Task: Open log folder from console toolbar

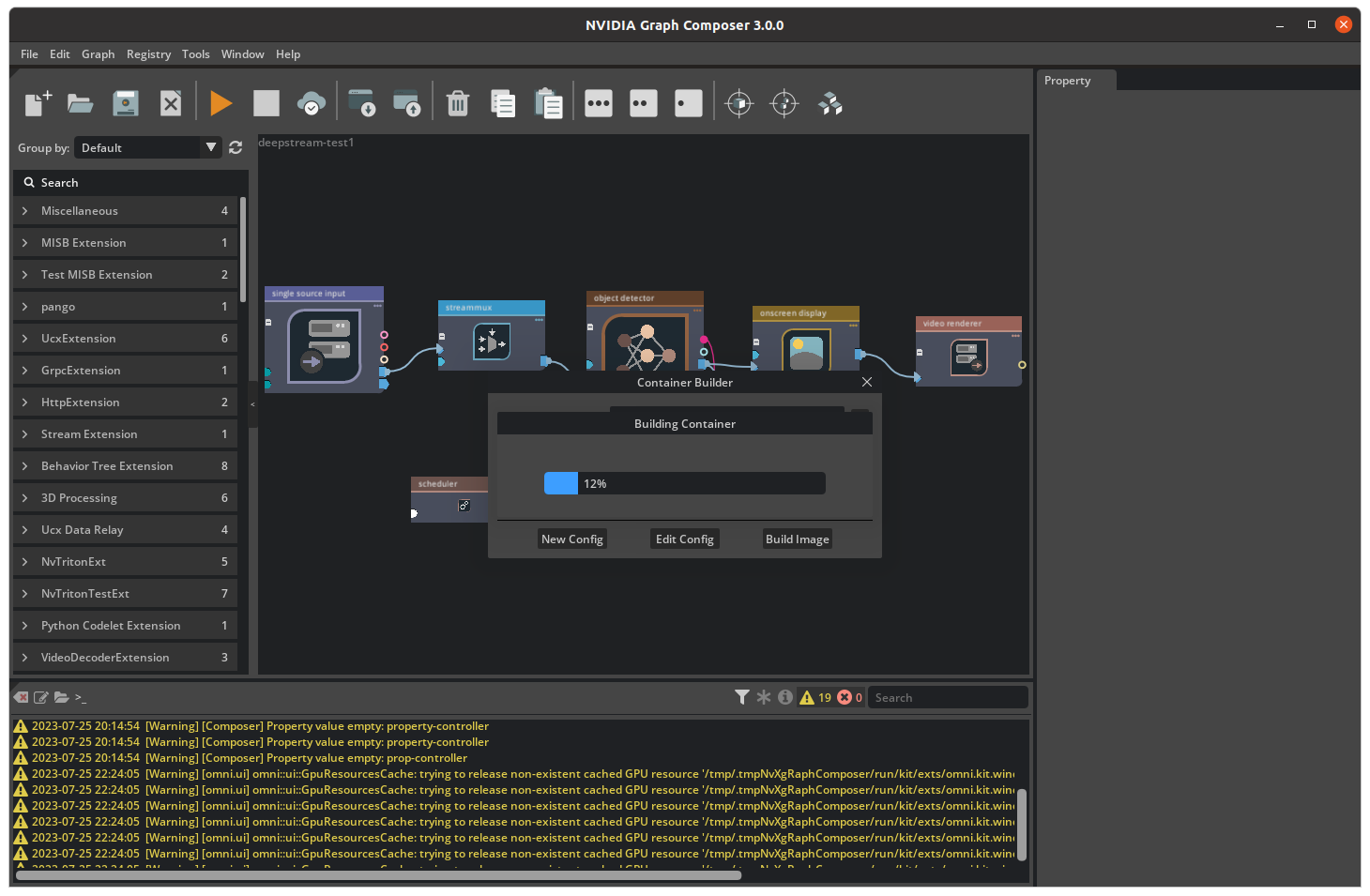Action: click(62, 697)
